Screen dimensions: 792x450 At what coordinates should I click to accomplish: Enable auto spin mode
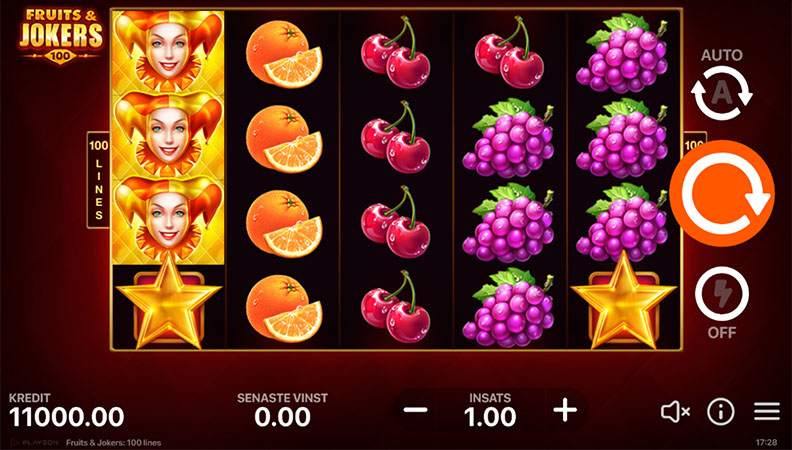pos(722,93)
